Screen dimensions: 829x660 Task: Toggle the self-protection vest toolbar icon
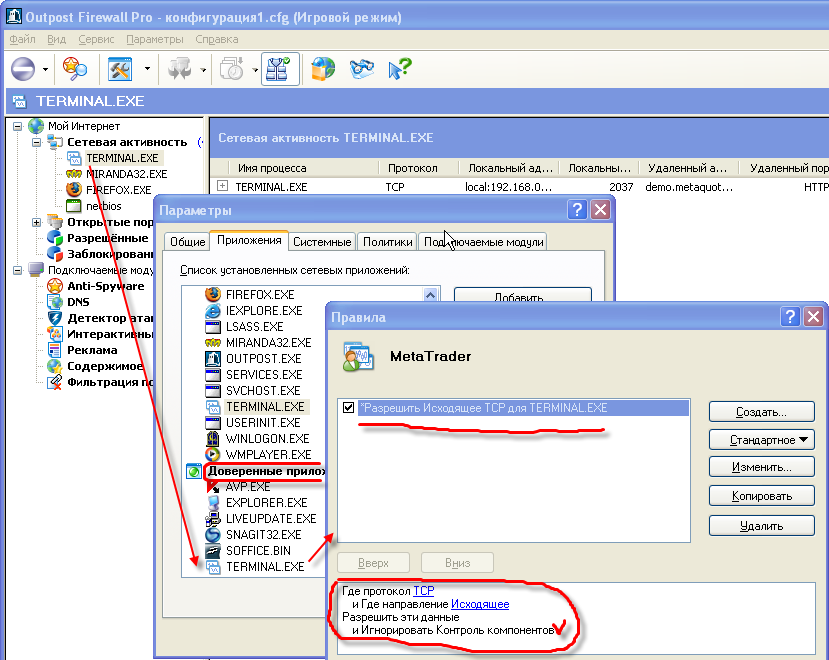coord(280,69)
